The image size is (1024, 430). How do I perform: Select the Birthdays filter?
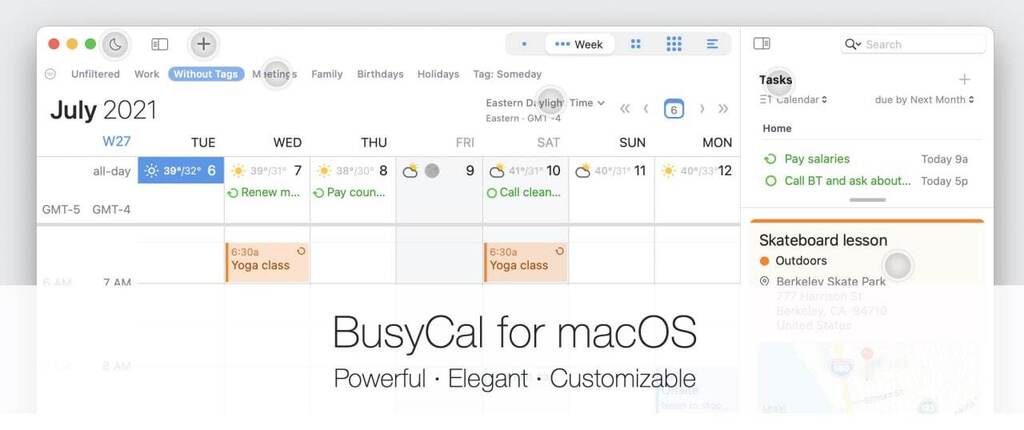click(x=380, y=74)
